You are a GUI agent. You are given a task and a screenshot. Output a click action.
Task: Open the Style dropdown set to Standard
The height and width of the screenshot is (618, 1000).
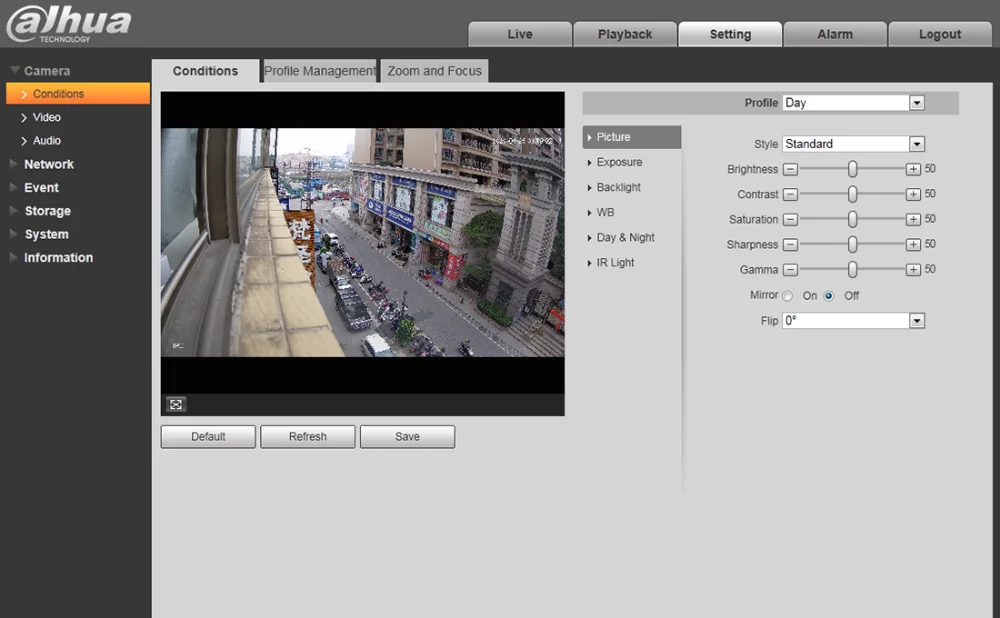coord(916,144)
